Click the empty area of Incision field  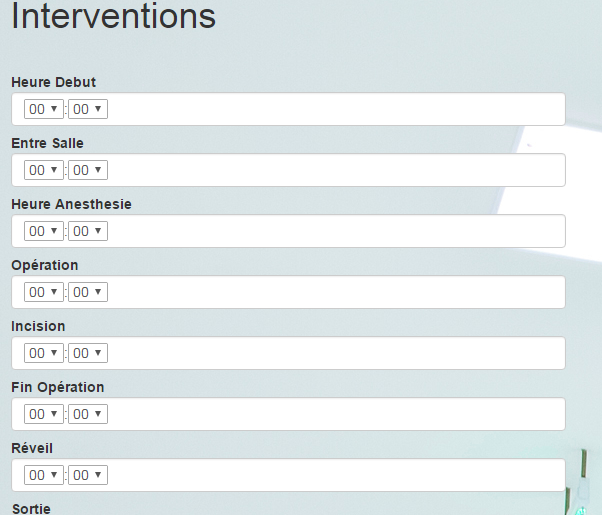[330, 353]
